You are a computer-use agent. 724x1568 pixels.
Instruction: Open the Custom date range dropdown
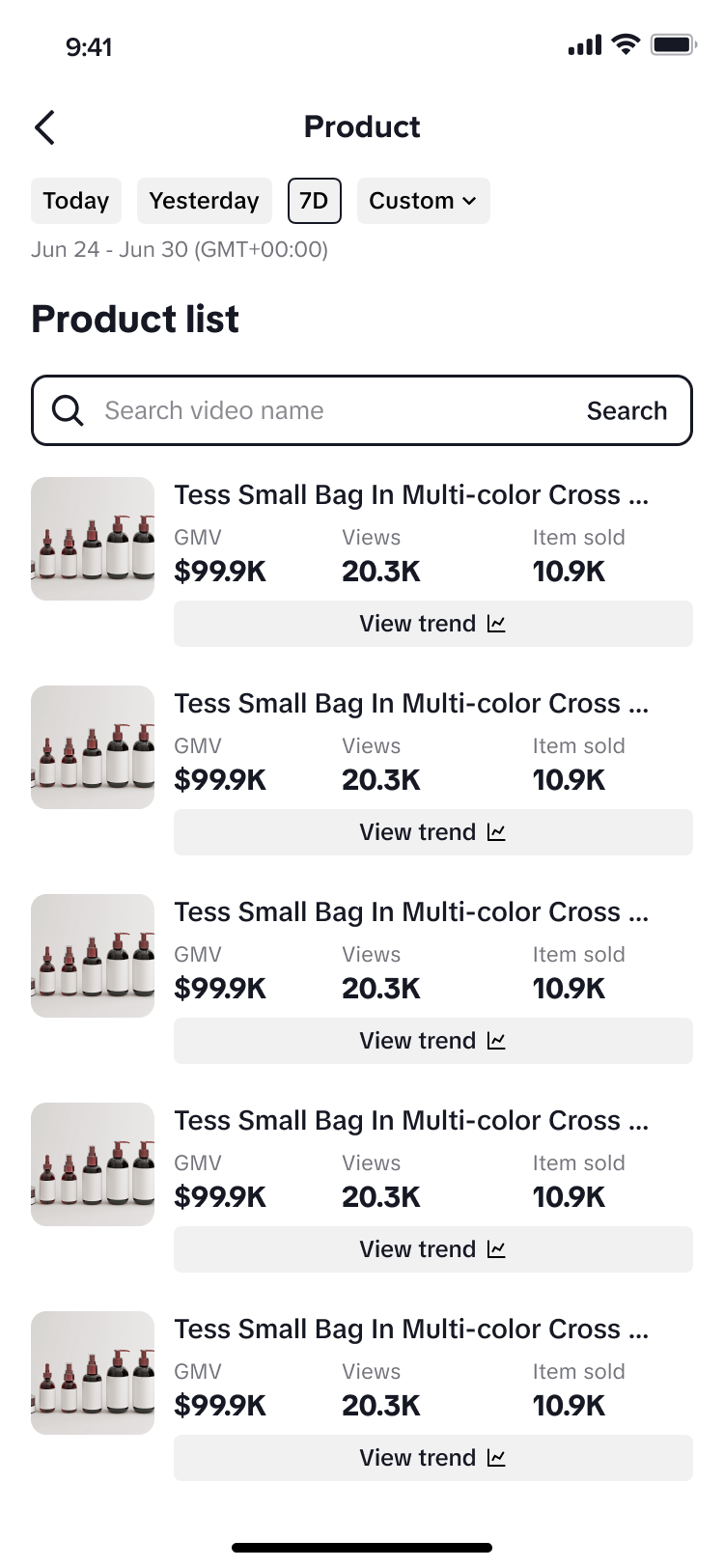tap(423, 201)
